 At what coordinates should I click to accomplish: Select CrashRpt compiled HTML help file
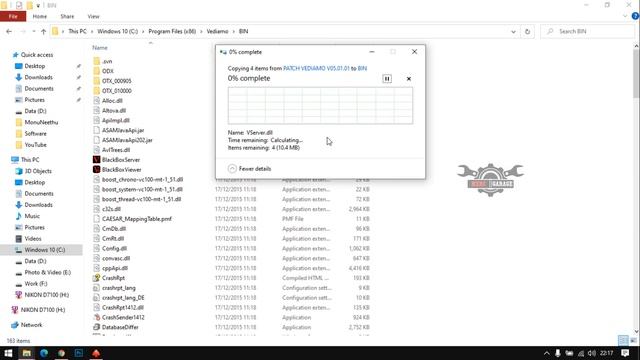113,278
